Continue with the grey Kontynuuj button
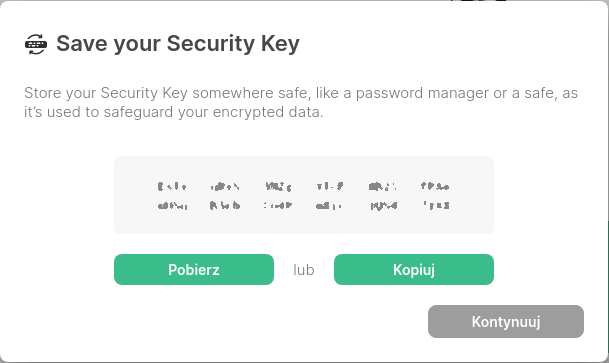609x363 pixels. click(x=506, y=321)
